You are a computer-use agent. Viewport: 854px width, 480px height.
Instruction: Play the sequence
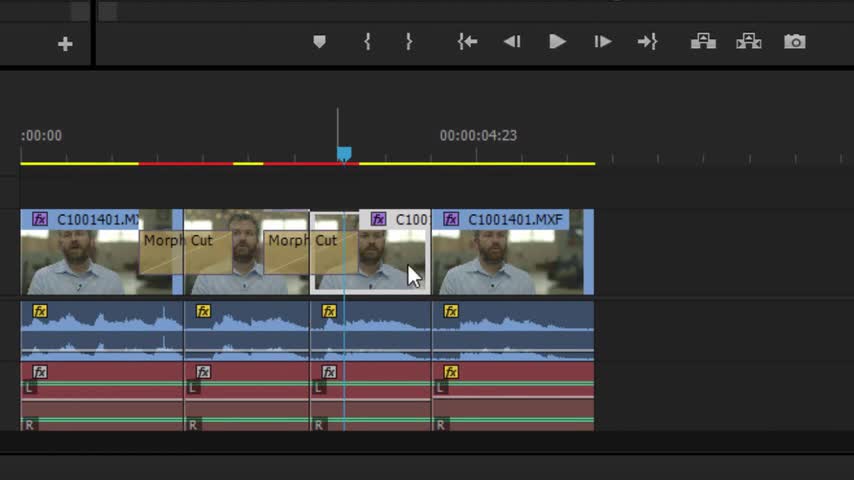pos(557,41)
